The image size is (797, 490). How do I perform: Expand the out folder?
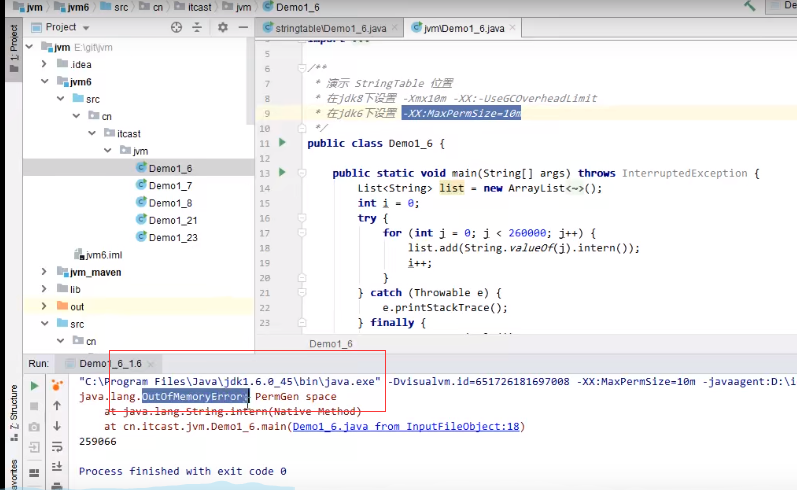44,307
